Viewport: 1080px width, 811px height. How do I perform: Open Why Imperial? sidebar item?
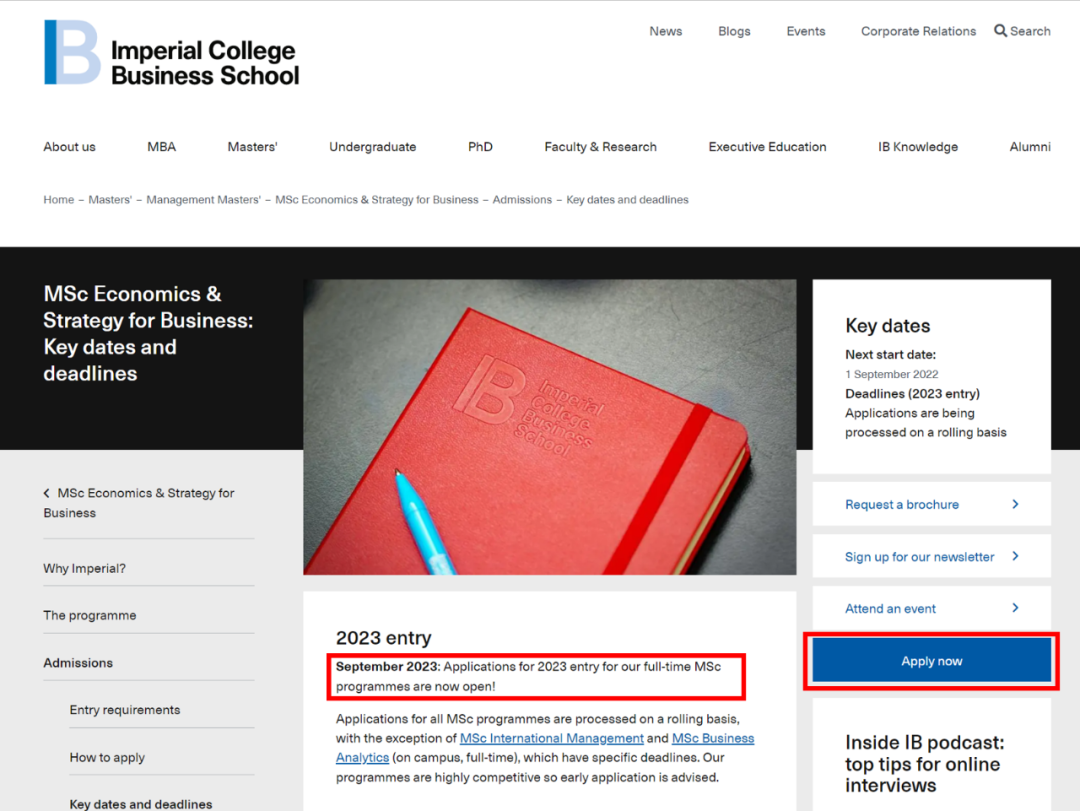84,568
